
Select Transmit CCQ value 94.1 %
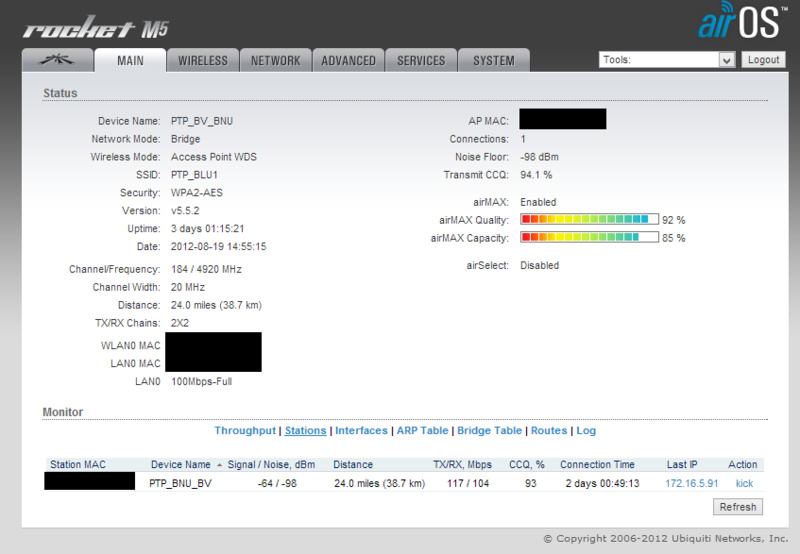point(536,174)
